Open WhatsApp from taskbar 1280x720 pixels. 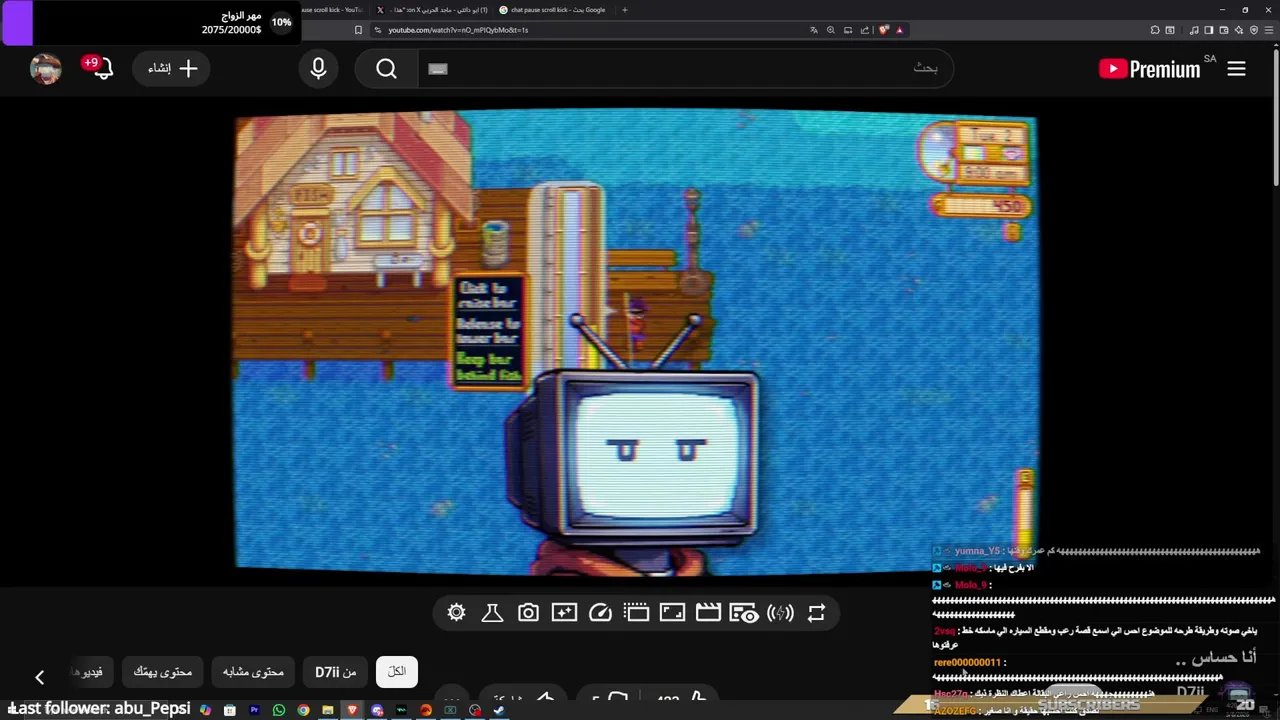pos(278,710)
